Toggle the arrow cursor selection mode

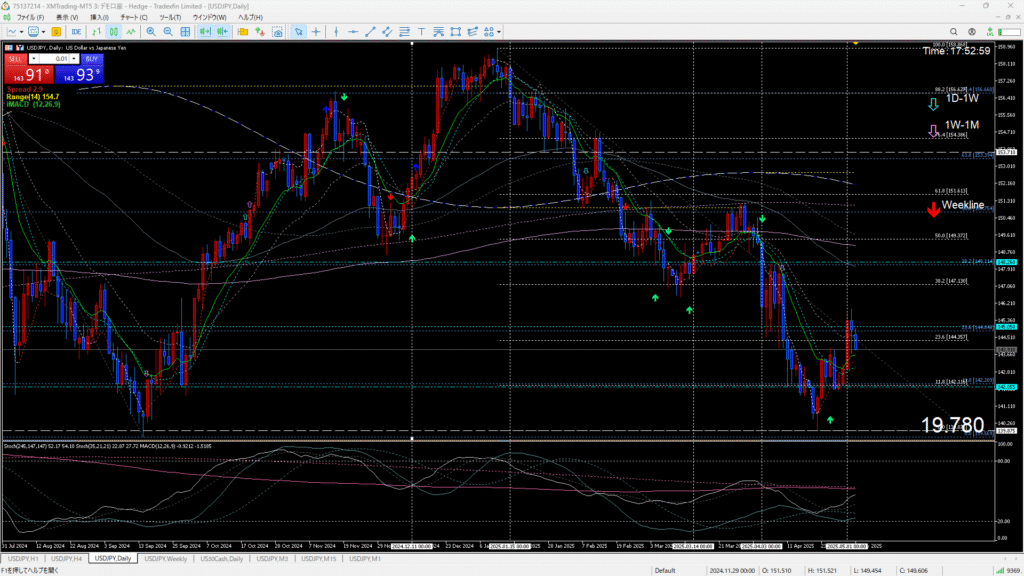point(298,32)
